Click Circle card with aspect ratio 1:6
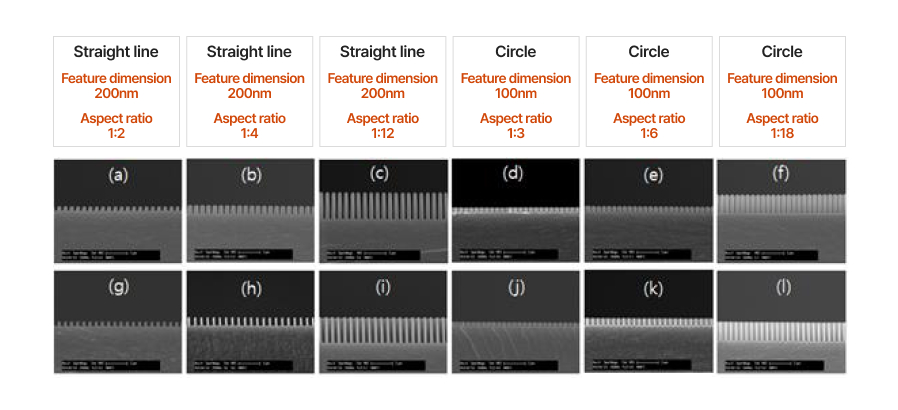The height and width of the screenshot is (410, 898). click(649, 92)
